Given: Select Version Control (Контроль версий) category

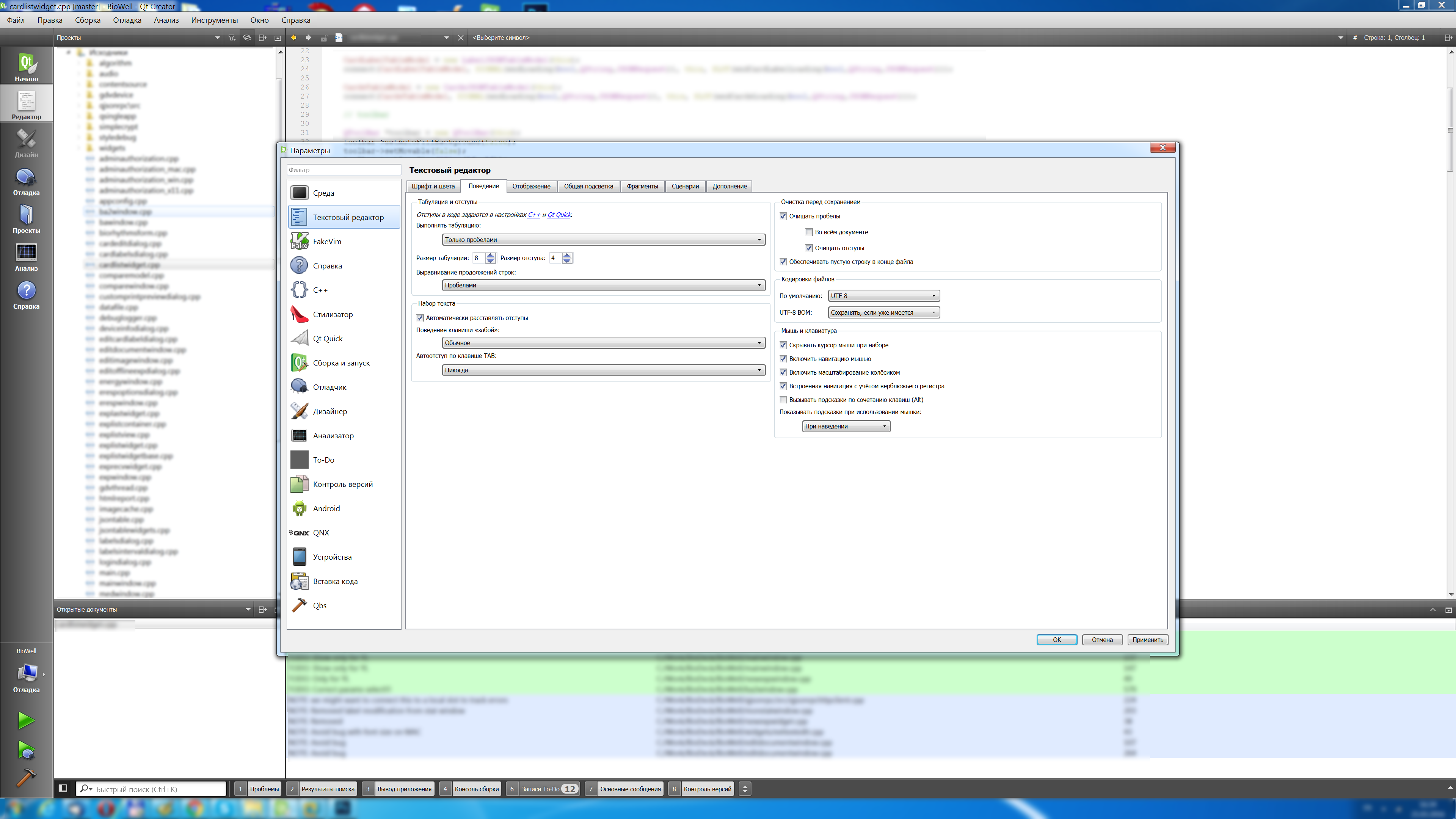Looking at the screenshot, I should [342, 484].
